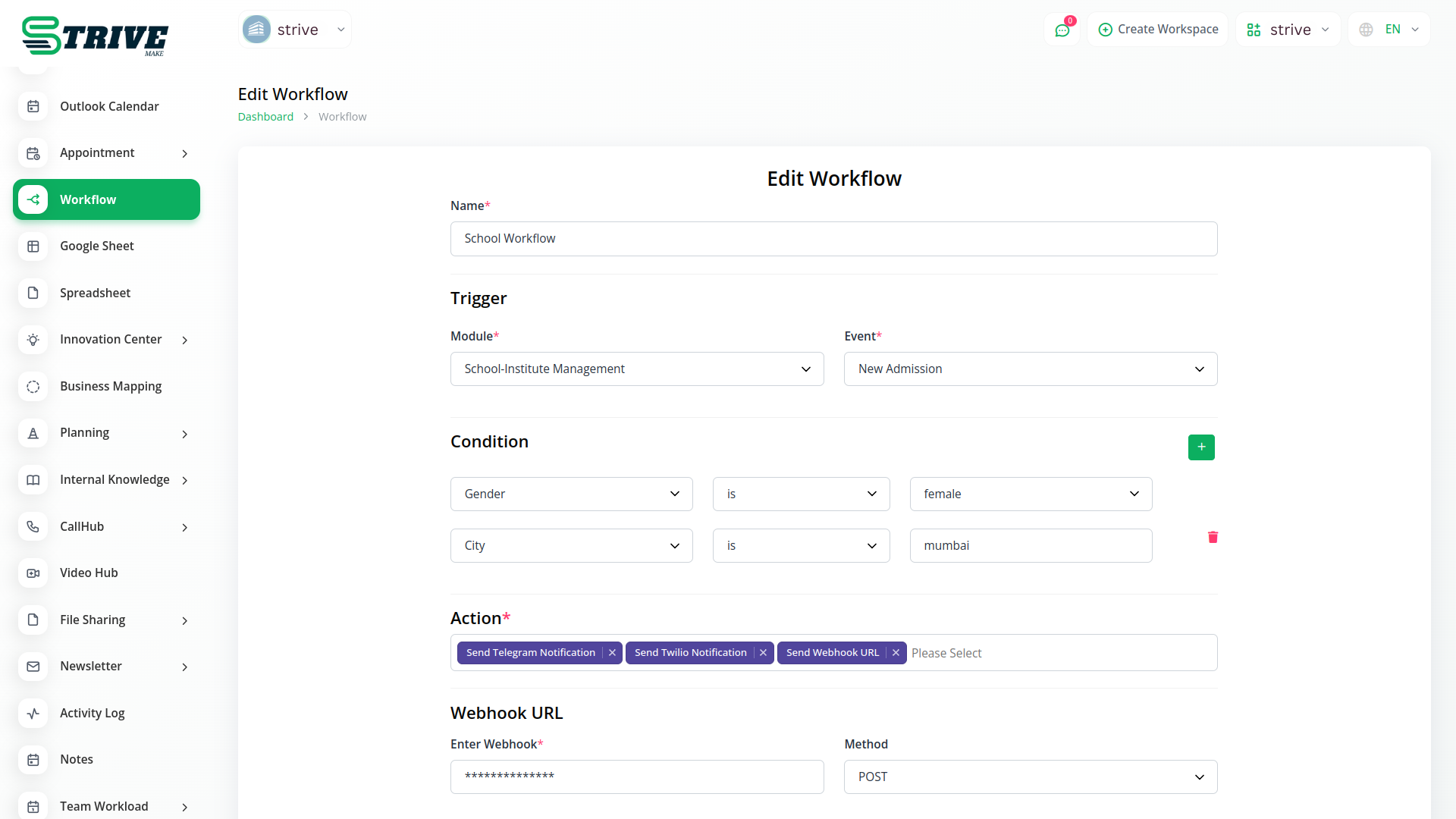
Task: Expand the Appointment sidebar submenu
Action: click(184, 153)
